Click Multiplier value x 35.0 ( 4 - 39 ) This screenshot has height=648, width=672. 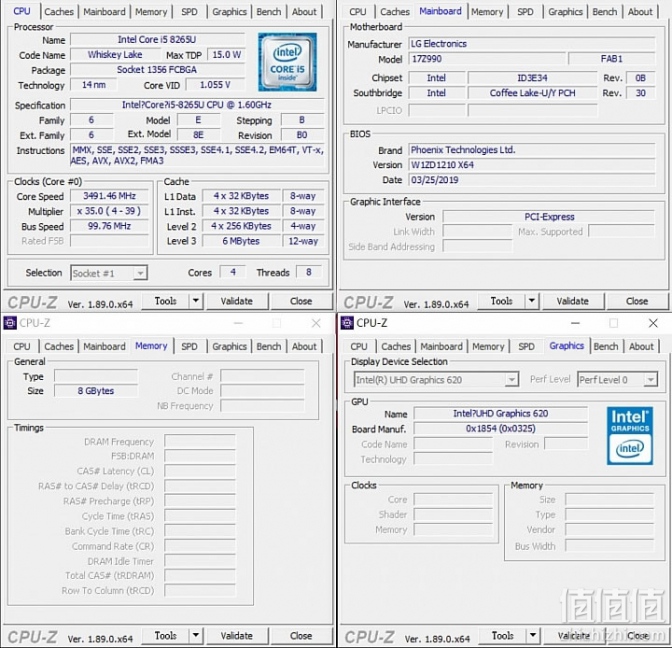point(109,211)
